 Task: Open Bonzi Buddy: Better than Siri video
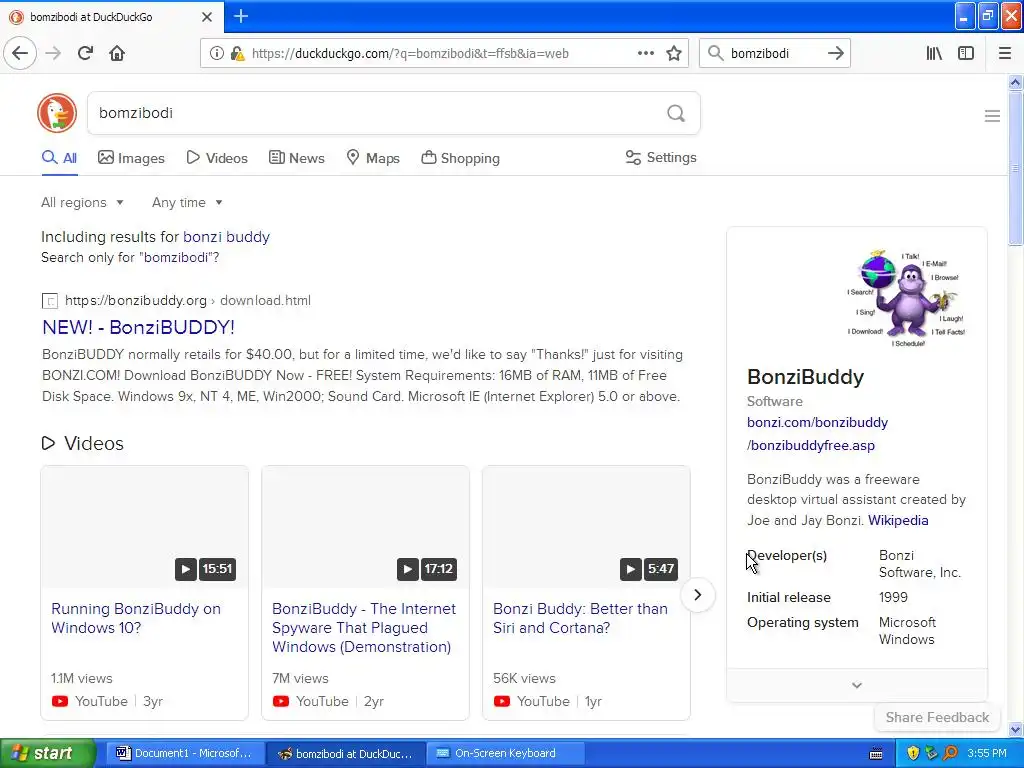[580, 618]
